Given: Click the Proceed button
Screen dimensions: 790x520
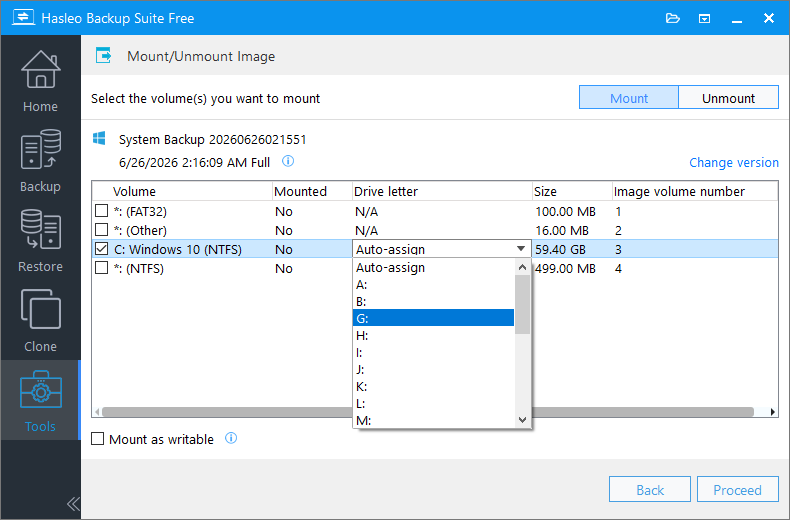Looking at the screenshot, I should (738, 490).
